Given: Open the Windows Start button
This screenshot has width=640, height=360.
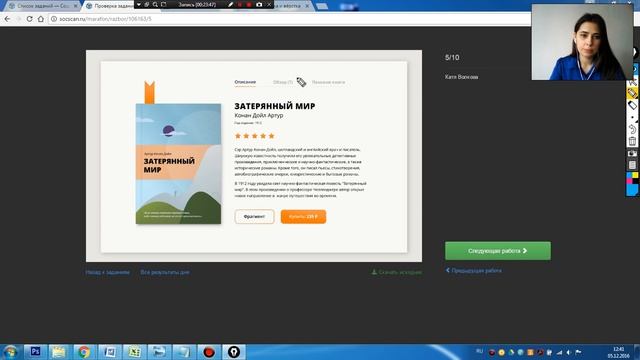Looking at the screenshot, I should (x=10, y=352).
